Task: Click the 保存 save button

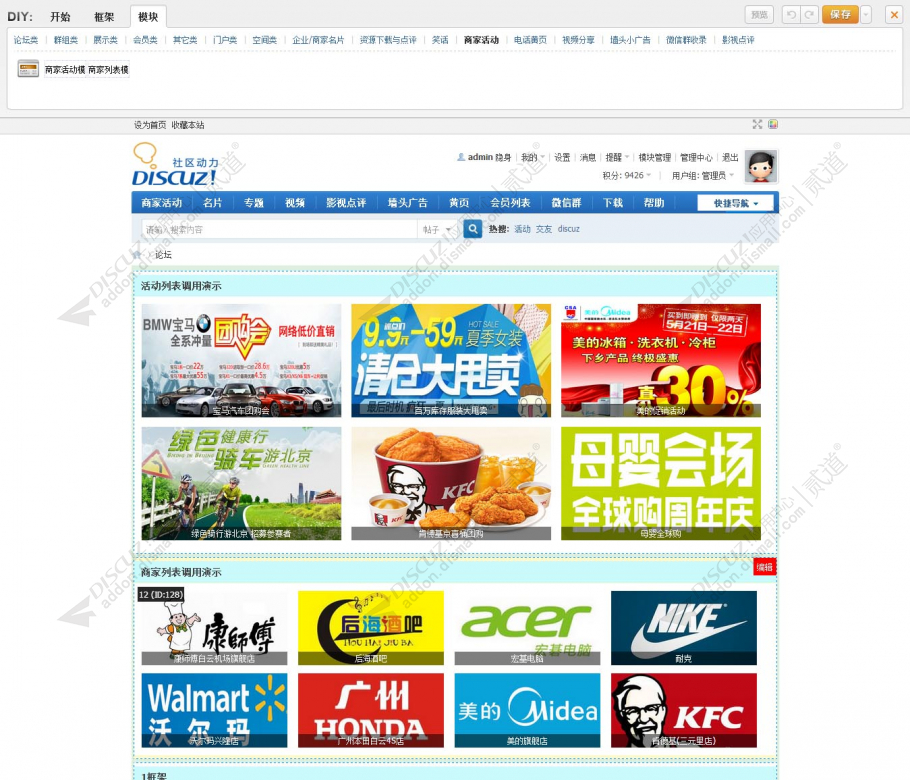Action: pos(840,15)
